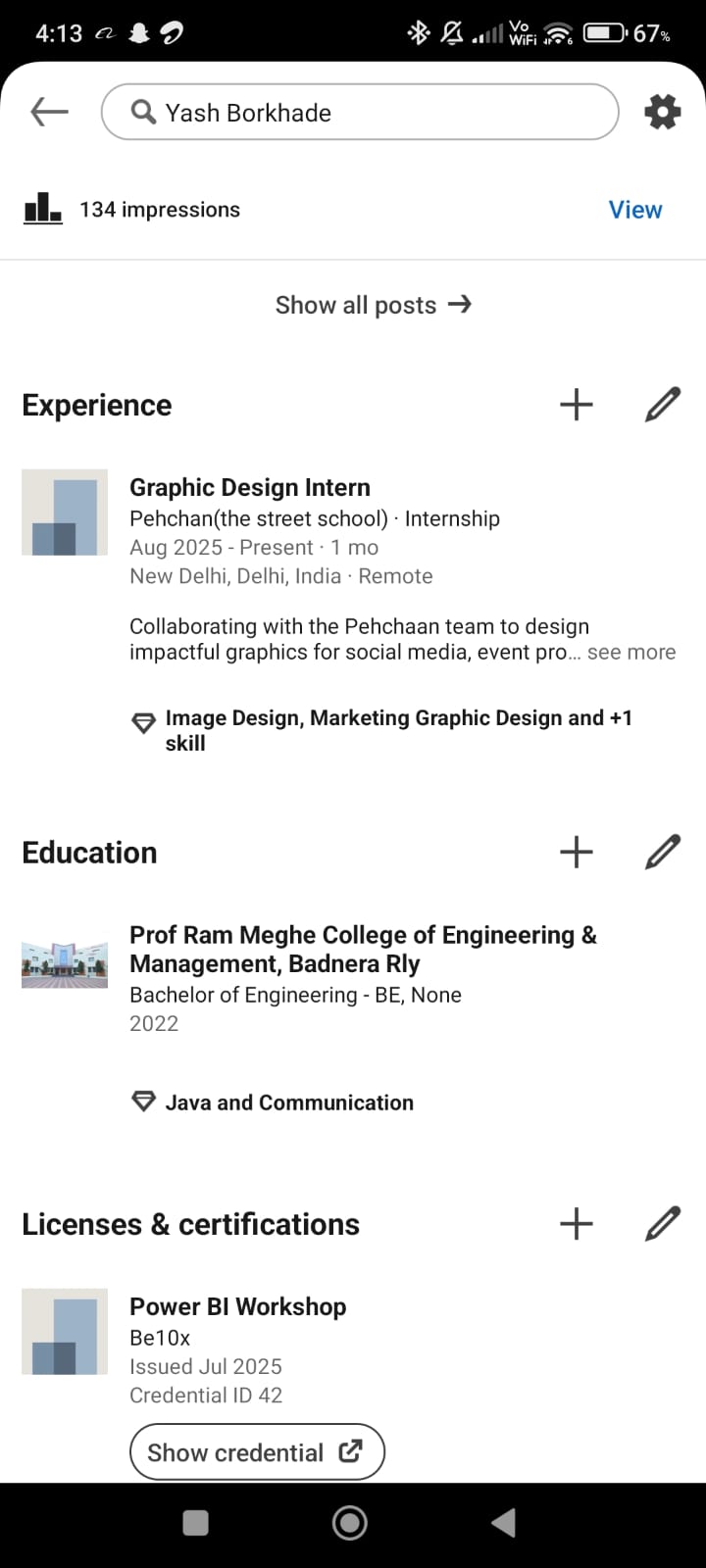Screen dimensions: 706x1568
Task: Show all posts
Action: pyautogui.click(x=373, y=305)
